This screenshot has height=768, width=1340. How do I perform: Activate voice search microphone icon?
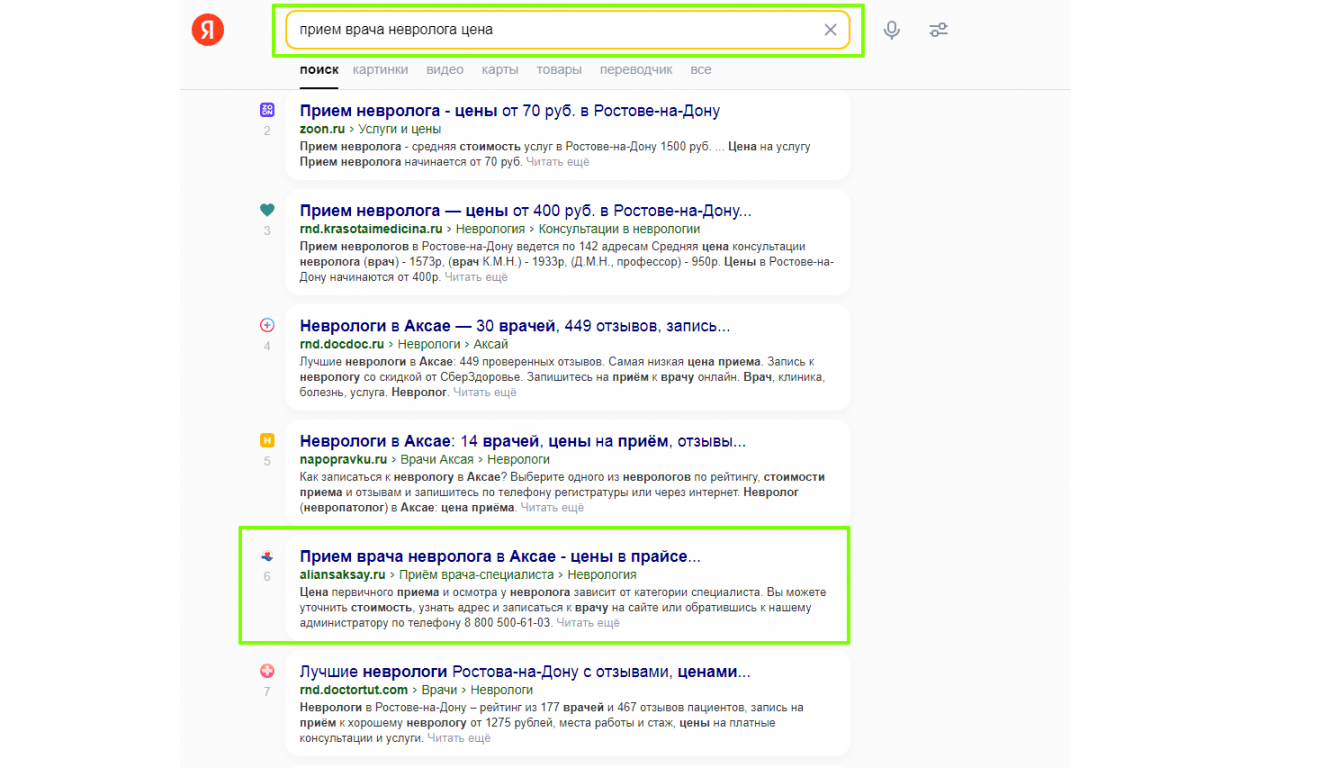point(892,30)
